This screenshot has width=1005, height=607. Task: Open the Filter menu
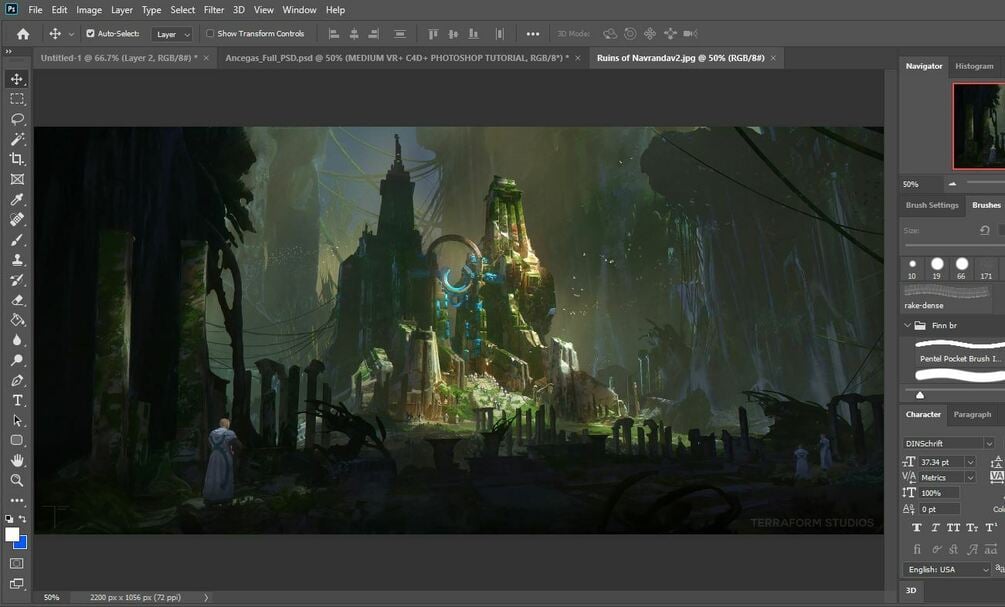[213, 10]
